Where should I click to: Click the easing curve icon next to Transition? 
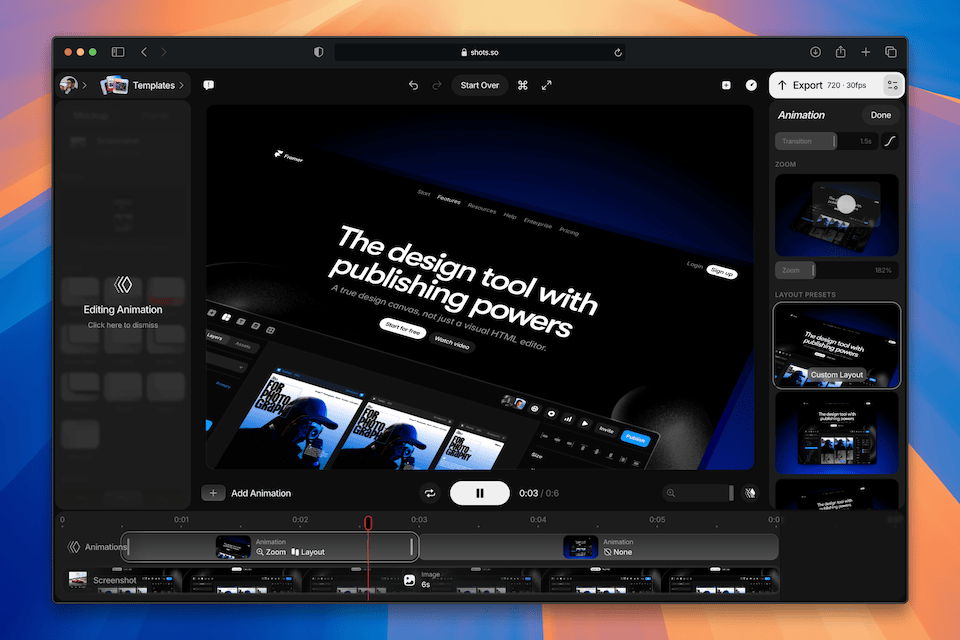[889, 141]
